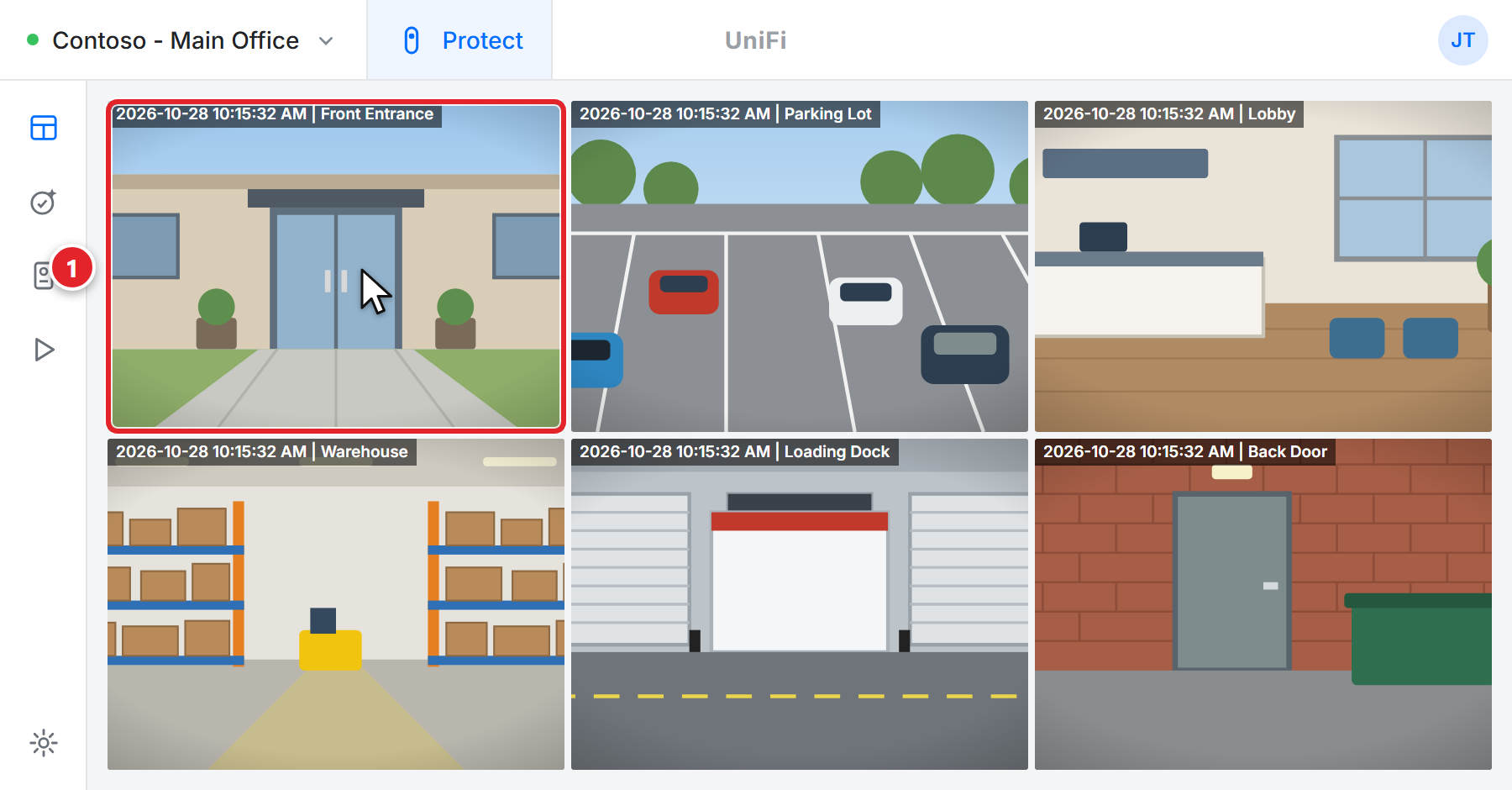Open the Back Door camera feed
1512x790 pixels.
coord(1263,604)
